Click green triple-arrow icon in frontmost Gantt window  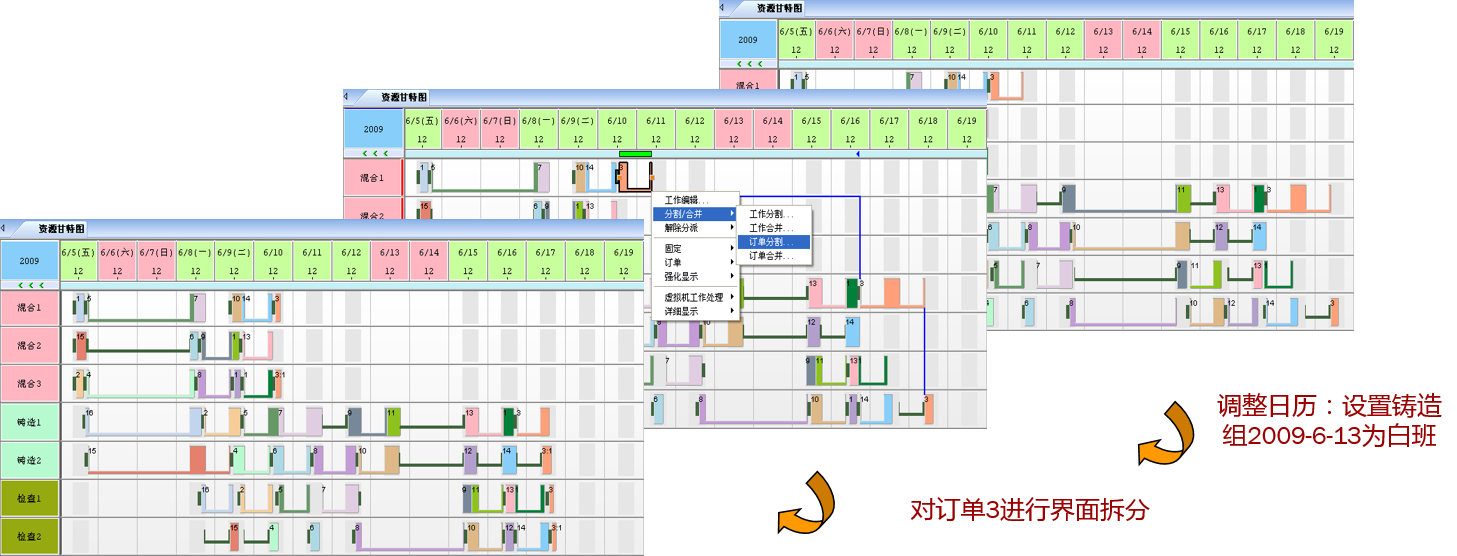pyautogui.click(x=30, y=285)
